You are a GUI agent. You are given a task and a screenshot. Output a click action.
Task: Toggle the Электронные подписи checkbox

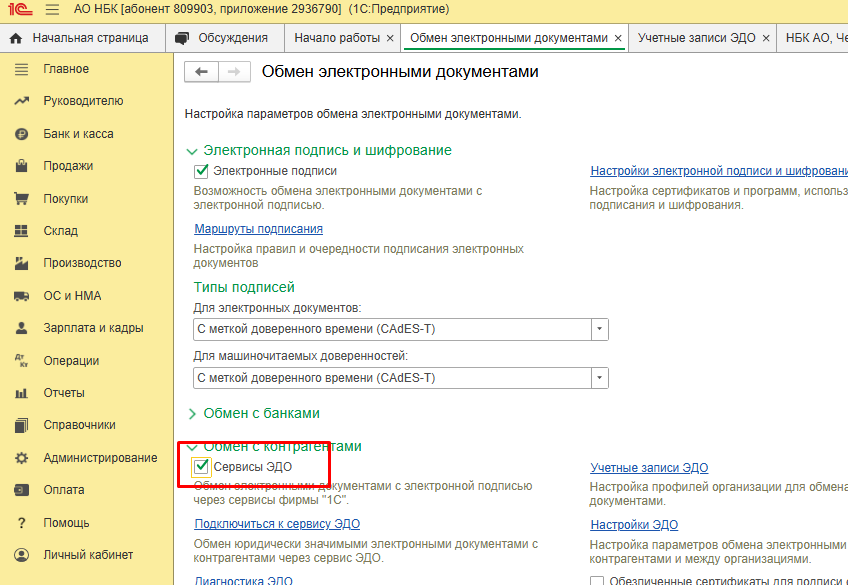[x=201, y=171]
